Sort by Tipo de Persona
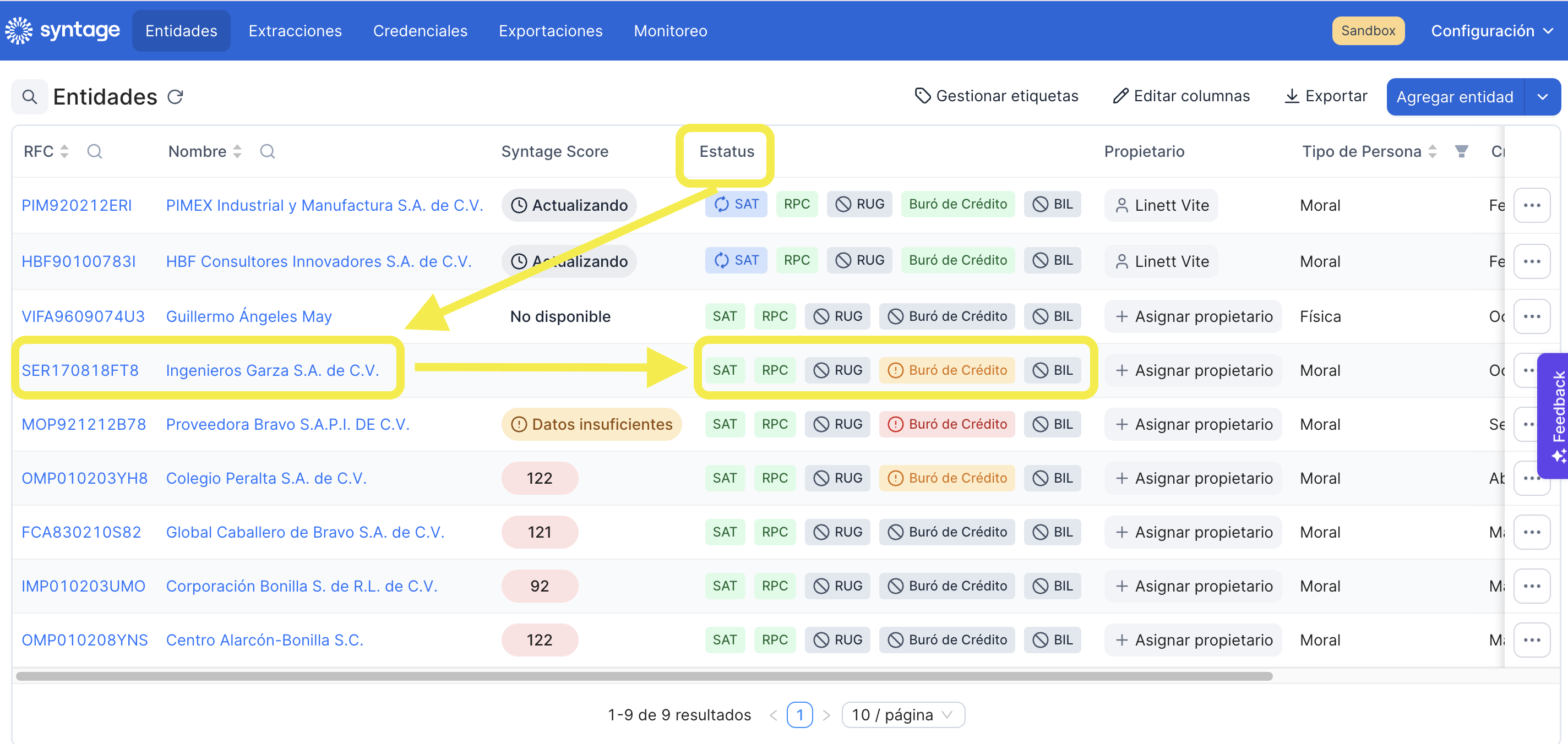 point(1432,151)
